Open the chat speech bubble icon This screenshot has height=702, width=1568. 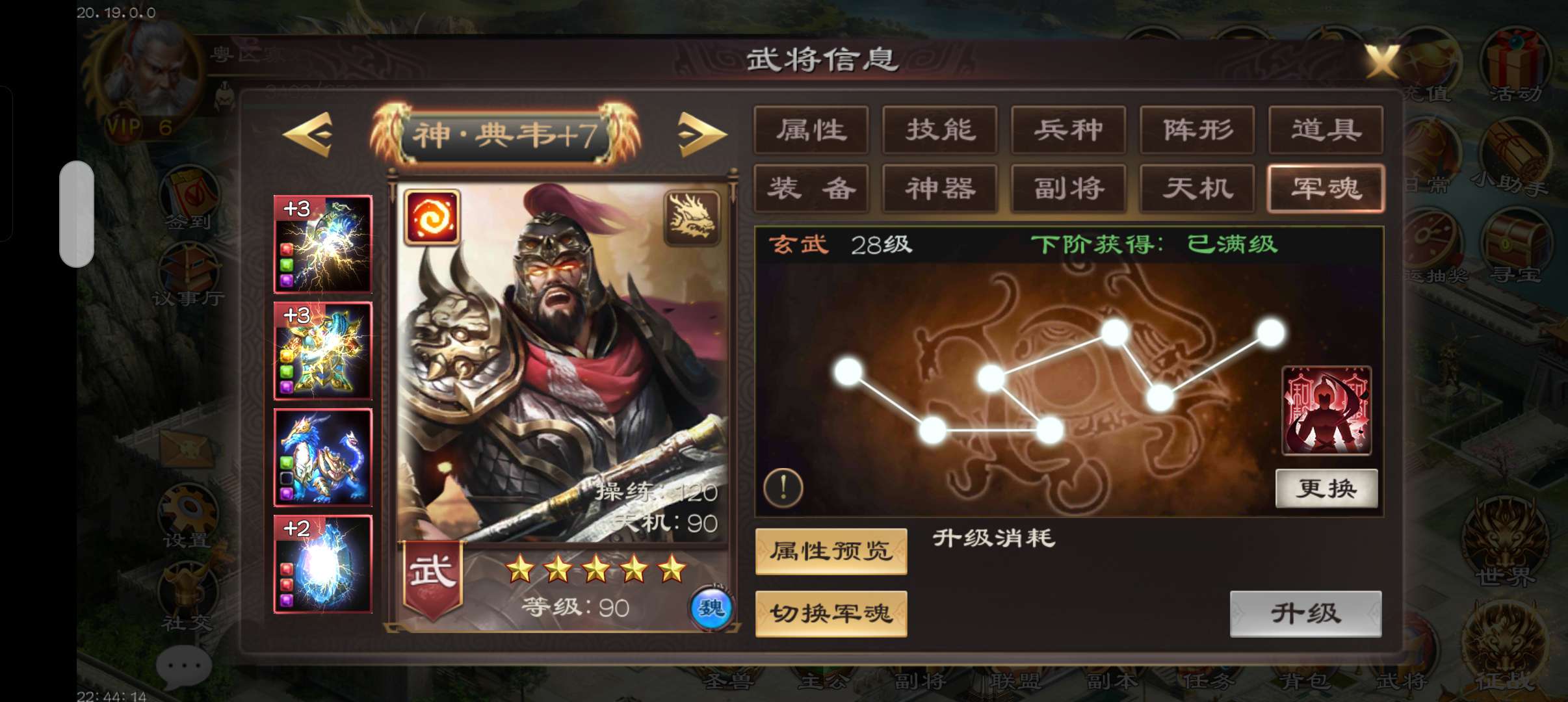coord(184,667)
